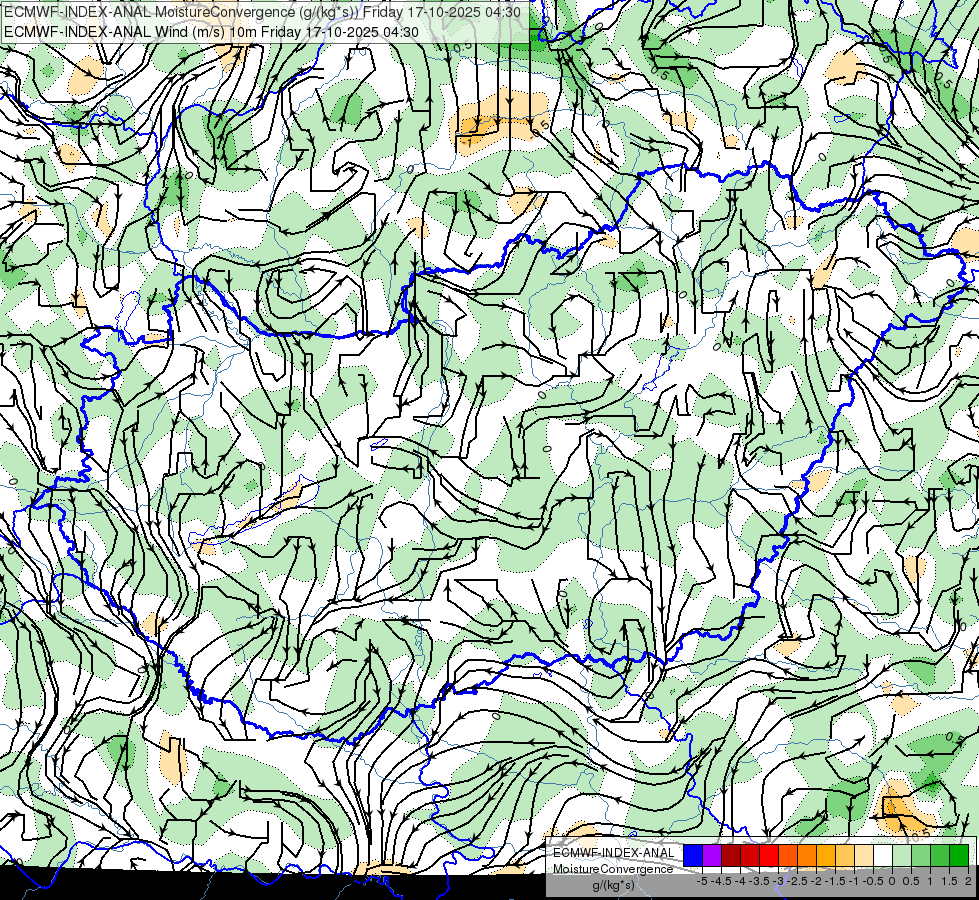
Task: Select the white legend swatch
Action: click(883, 856)
